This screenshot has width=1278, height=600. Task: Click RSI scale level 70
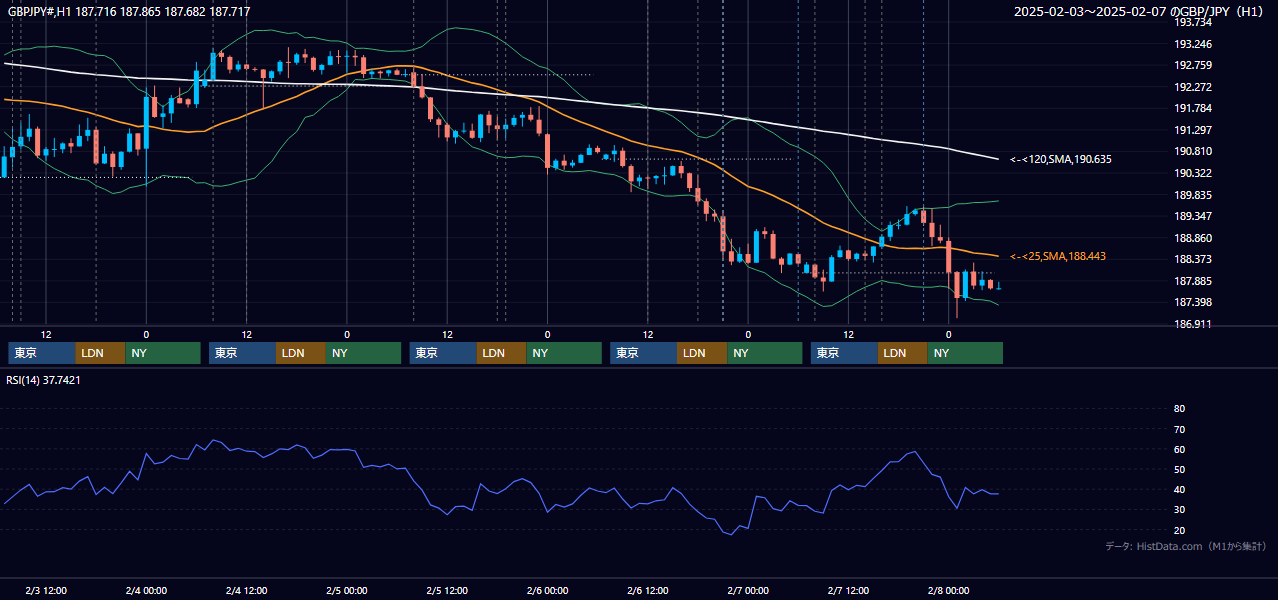pos(1179,429)
